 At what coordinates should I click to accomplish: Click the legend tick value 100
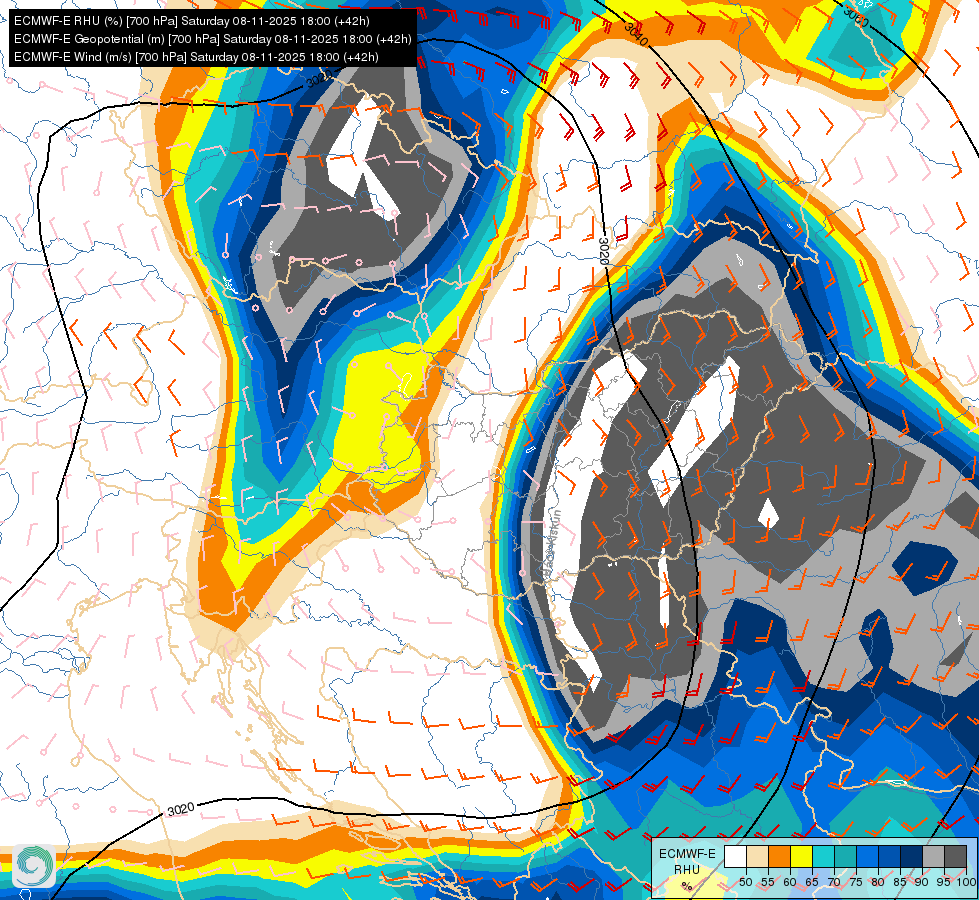967,882
